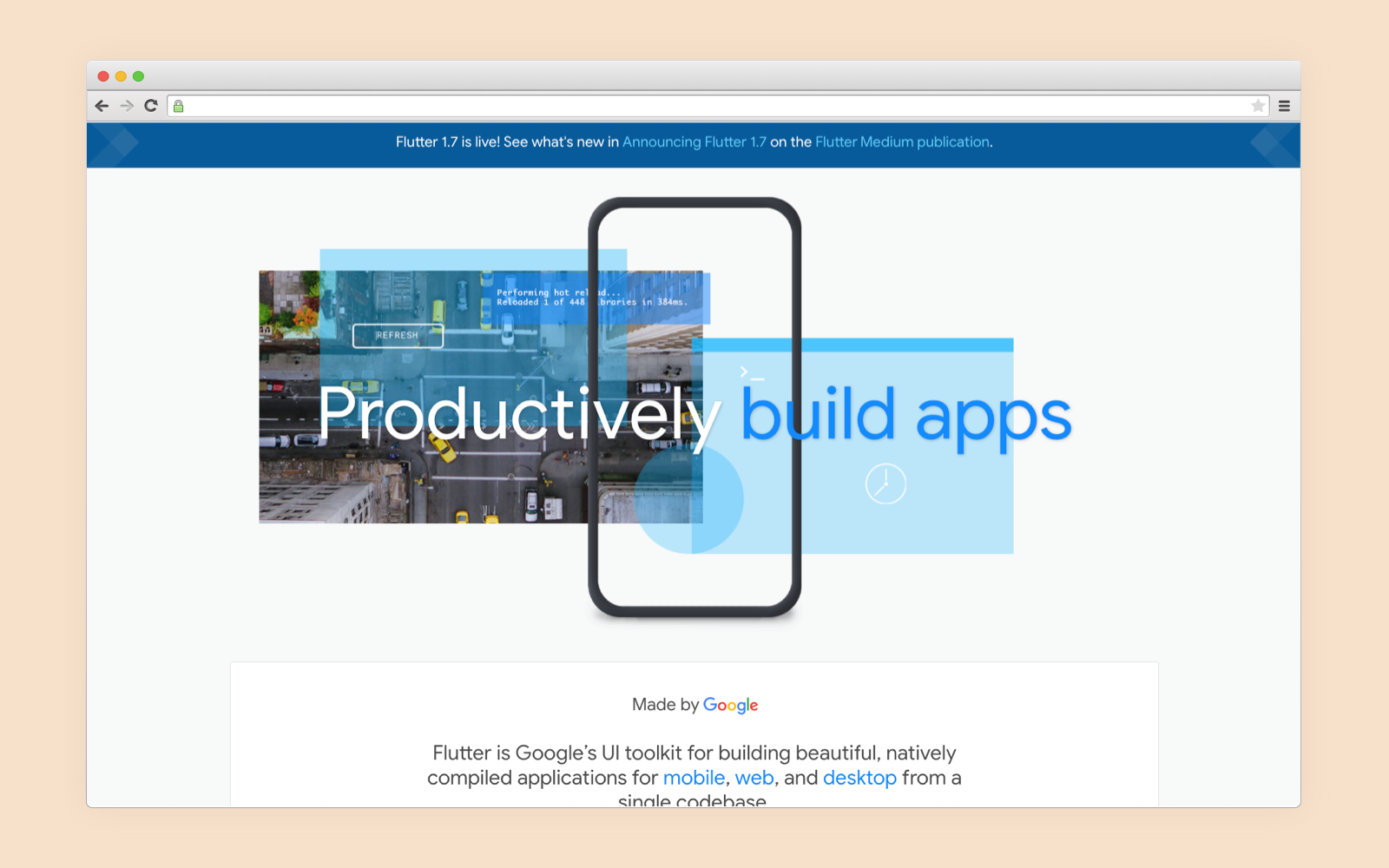Click the green padlock security icon
The width and height of the screenshot is (1389, 868).
pyautogui.click(x=178, y=106)
